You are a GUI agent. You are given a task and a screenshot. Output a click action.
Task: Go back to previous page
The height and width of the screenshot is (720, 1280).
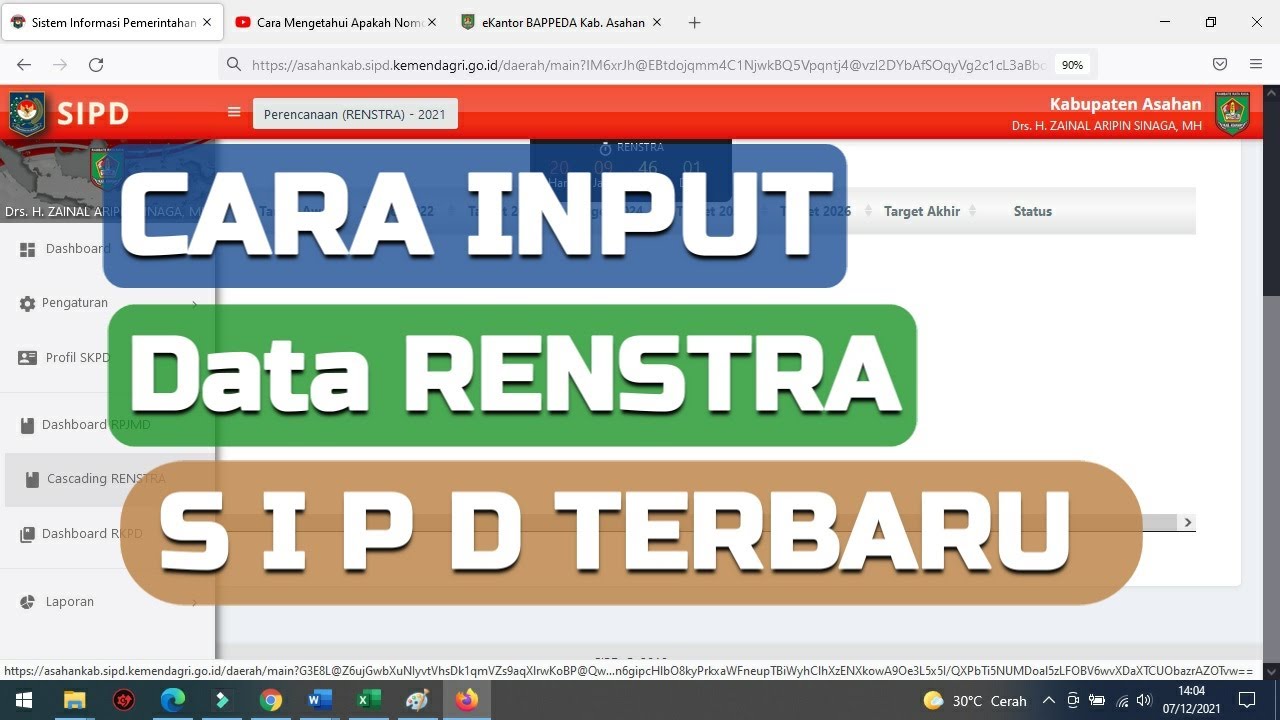(x=24, y=64)
